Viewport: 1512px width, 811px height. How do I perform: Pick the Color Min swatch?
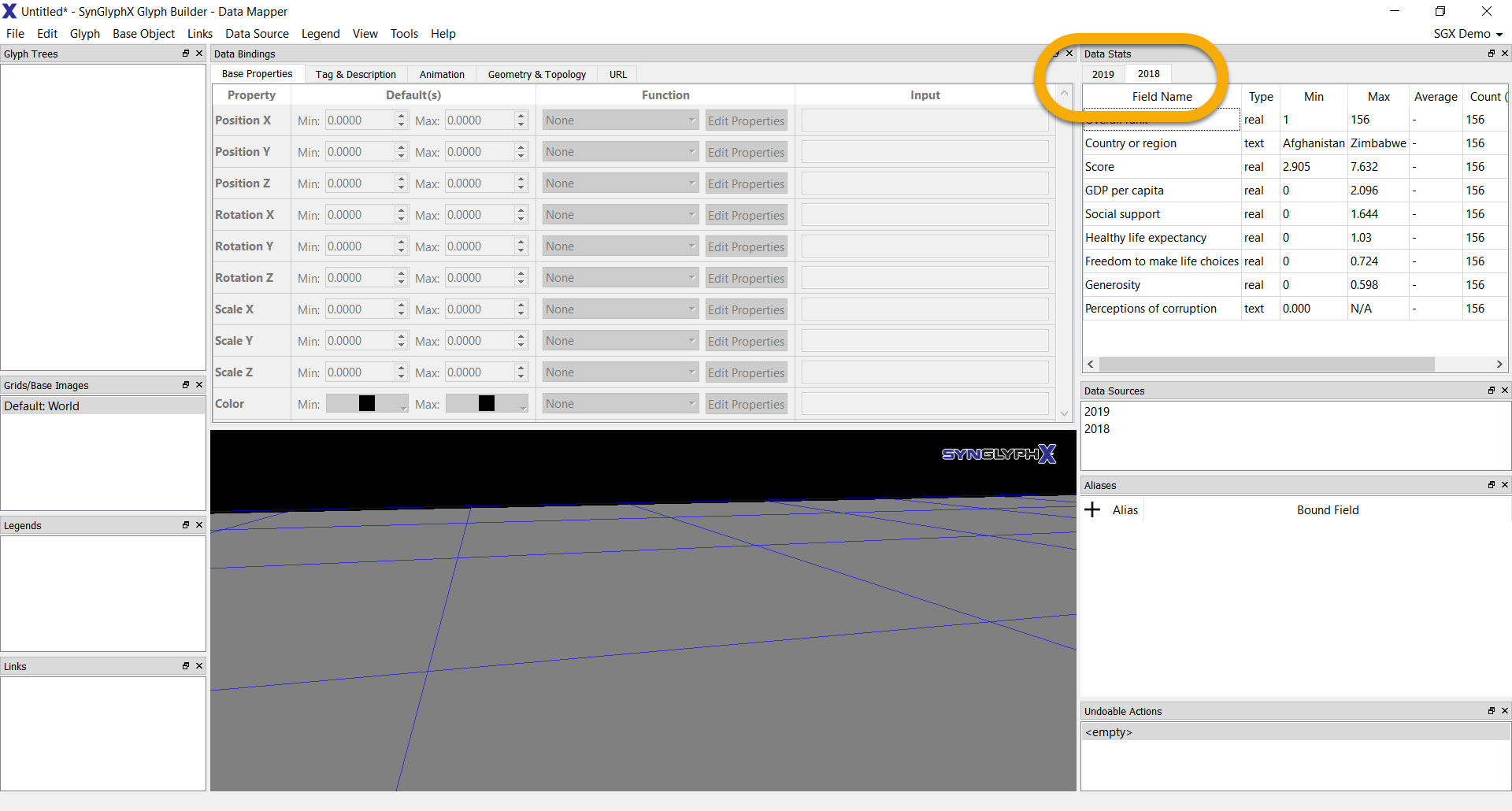pyautogui.click(x=367, y=403)
